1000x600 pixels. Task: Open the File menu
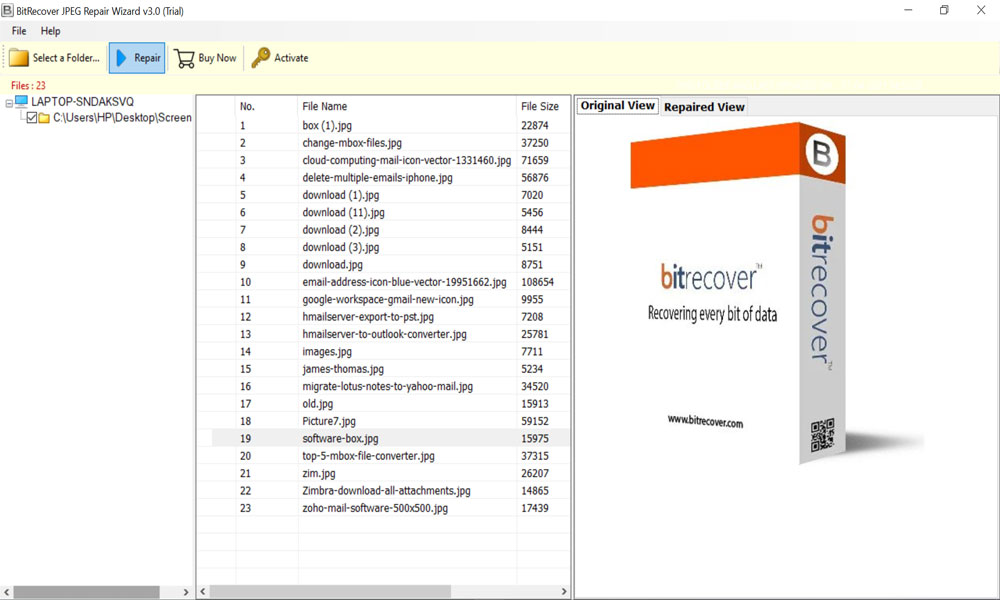(19, 31)
